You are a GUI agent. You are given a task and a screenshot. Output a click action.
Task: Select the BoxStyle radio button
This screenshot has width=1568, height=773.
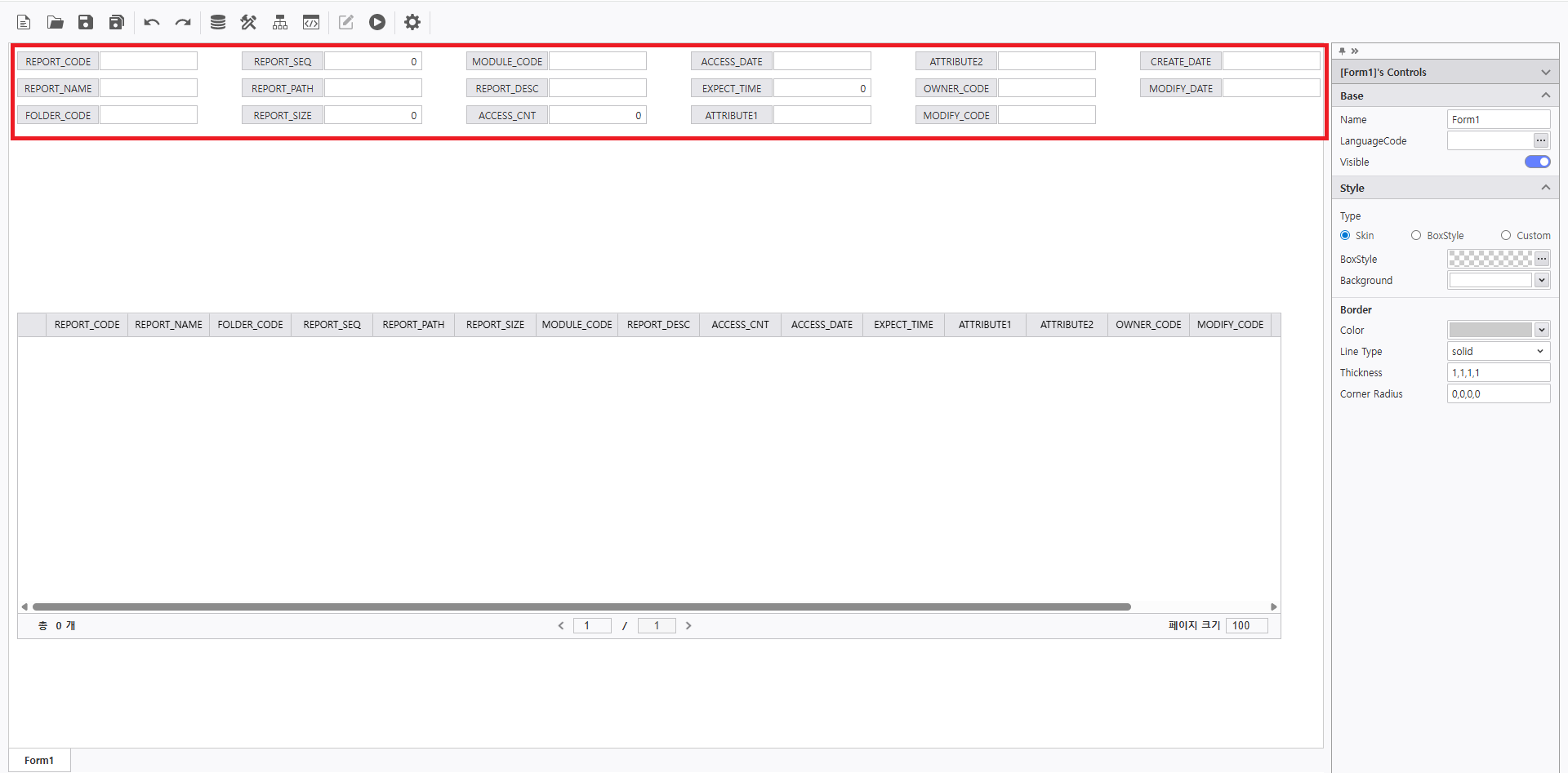click(1416, 235)
